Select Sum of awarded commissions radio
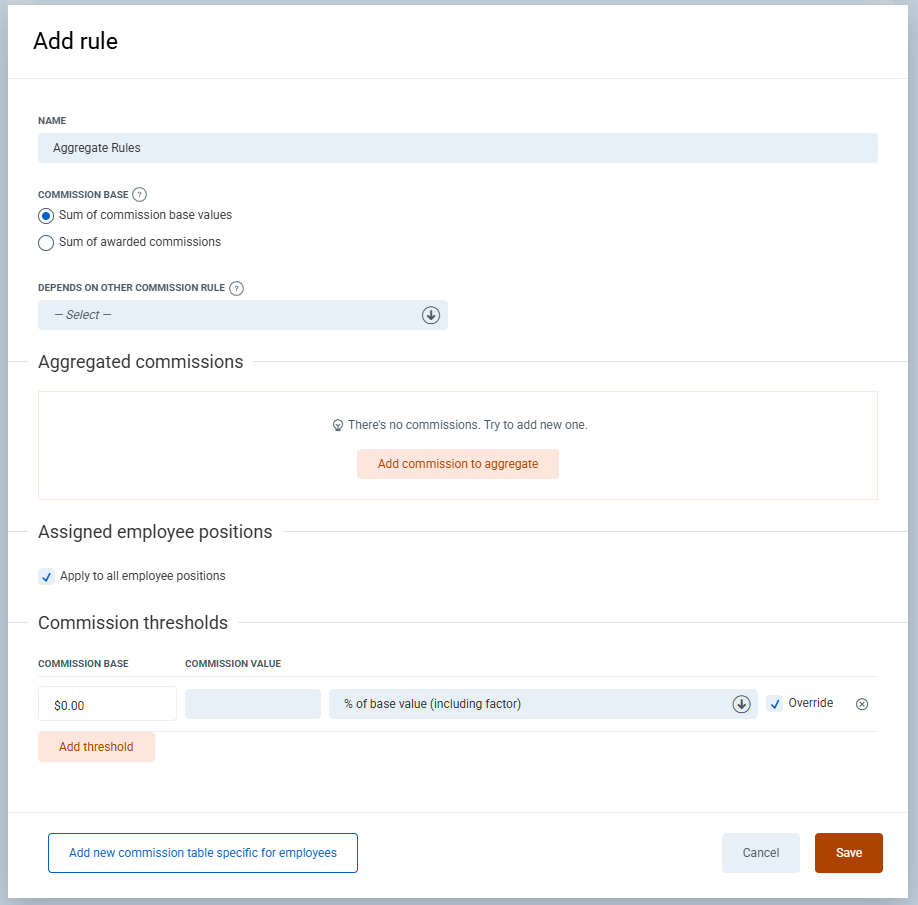Screen dimensions: 918x905 coord(46,242)
